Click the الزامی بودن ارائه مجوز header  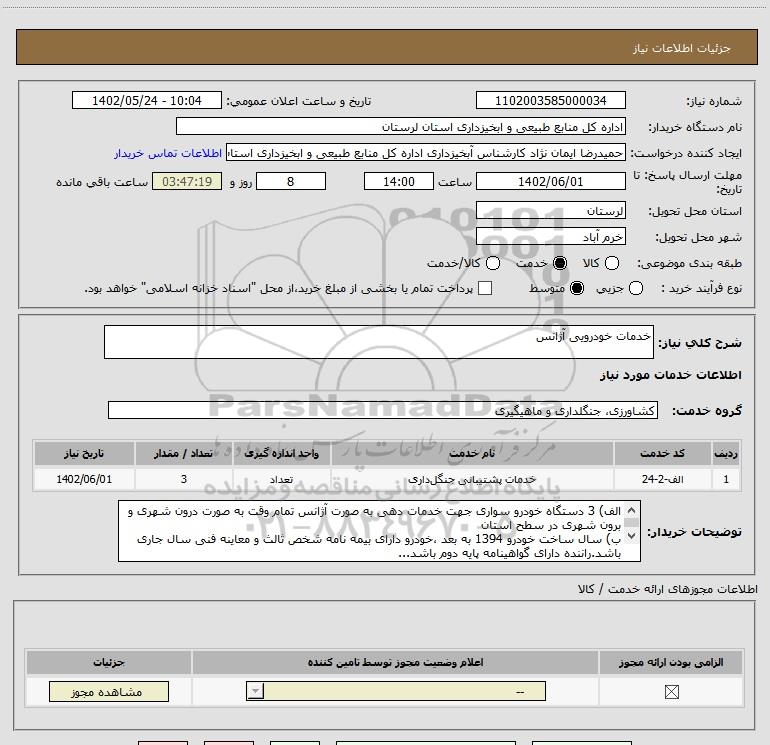click(x=671, y=662)
